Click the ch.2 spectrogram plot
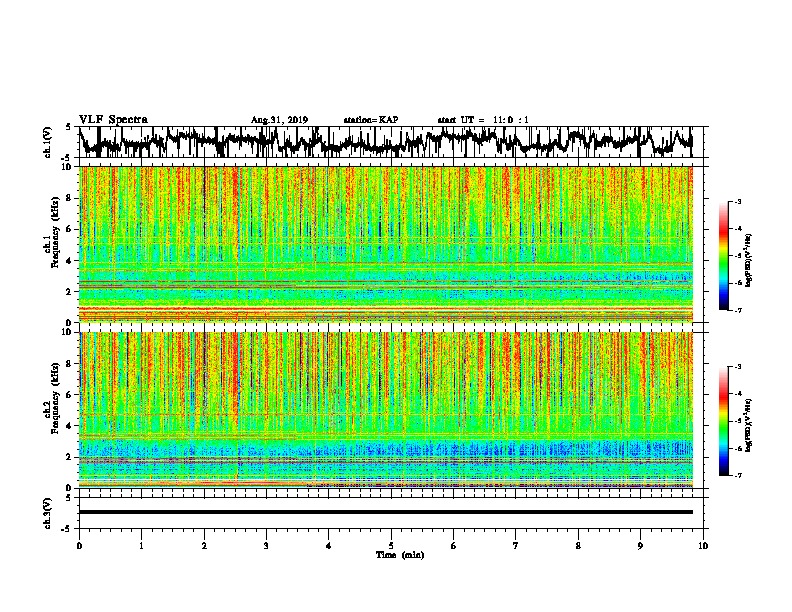Image resolution: width=792 pixels, height=612 pixels. (x=385, y=410)
